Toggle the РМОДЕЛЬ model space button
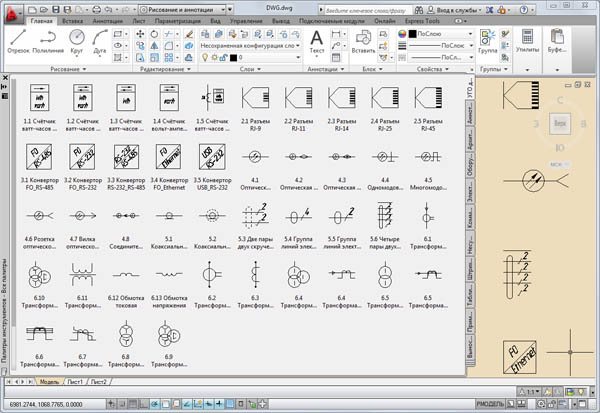The height and width of the screenshot is (413, 600). [x=489, y=402]
